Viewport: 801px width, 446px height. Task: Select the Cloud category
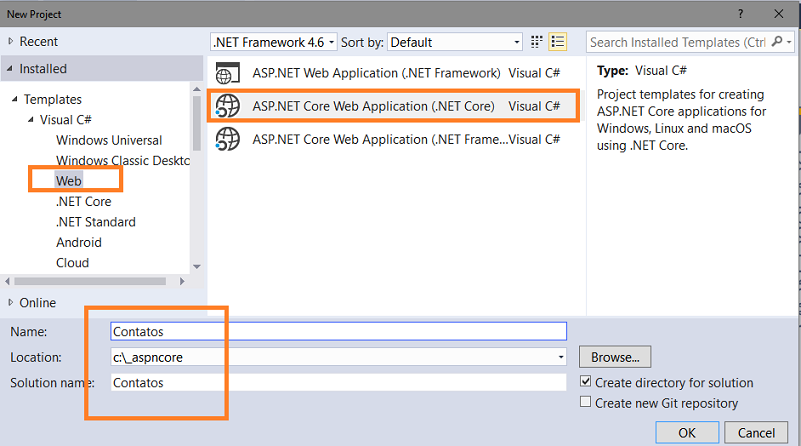tap(73, 263)
